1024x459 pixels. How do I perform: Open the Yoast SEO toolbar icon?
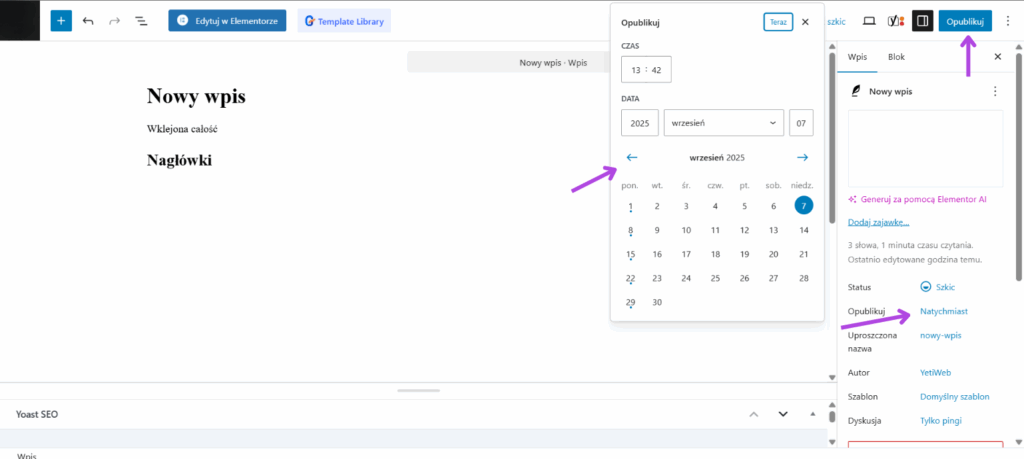pyautogui.click(x=895, y=20)
